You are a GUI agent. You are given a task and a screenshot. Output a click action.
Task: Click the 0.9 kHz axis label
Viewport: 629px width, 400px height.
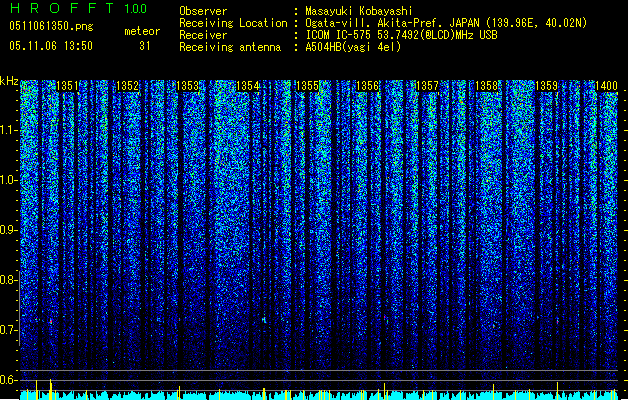pos(9,230)
